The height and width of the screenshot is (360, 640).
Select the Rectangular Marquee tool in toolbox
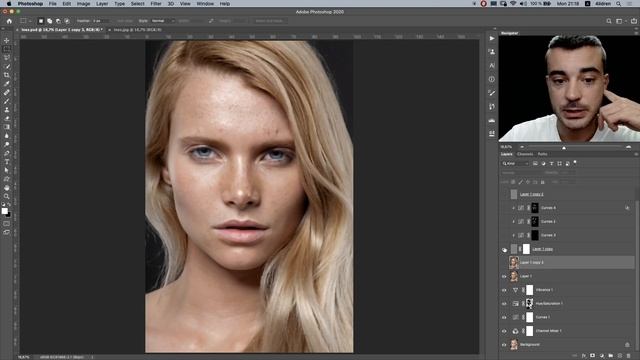pyautogui.click(x=7, y=49)
